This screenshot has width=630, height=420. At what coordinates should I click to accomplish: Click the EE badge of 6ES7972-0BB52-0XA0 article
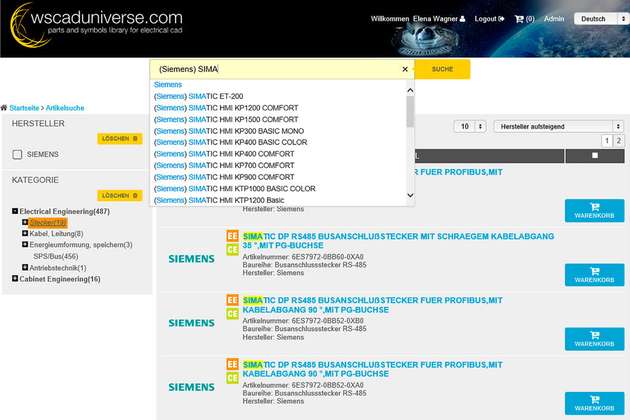click(232, 365)
